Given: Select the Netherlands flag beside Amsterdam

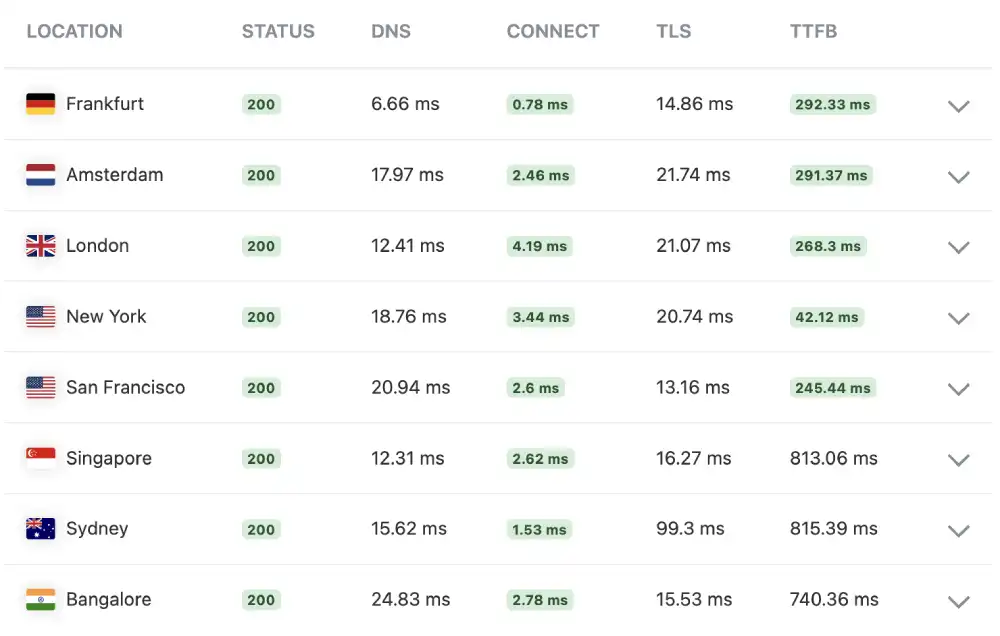Looking at the screenshot, I should pyautogui.click(x=40, y=174).
